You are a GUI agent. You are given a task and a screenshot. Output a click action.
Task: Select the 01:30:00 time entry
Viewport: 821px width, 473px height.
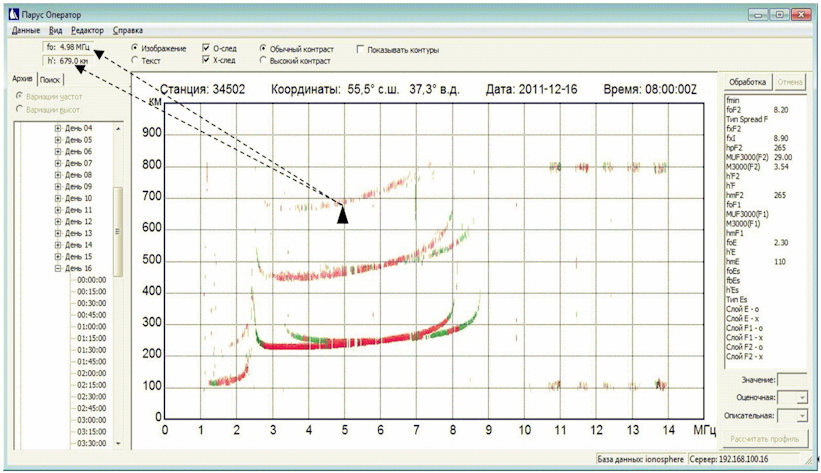(92, 350)
